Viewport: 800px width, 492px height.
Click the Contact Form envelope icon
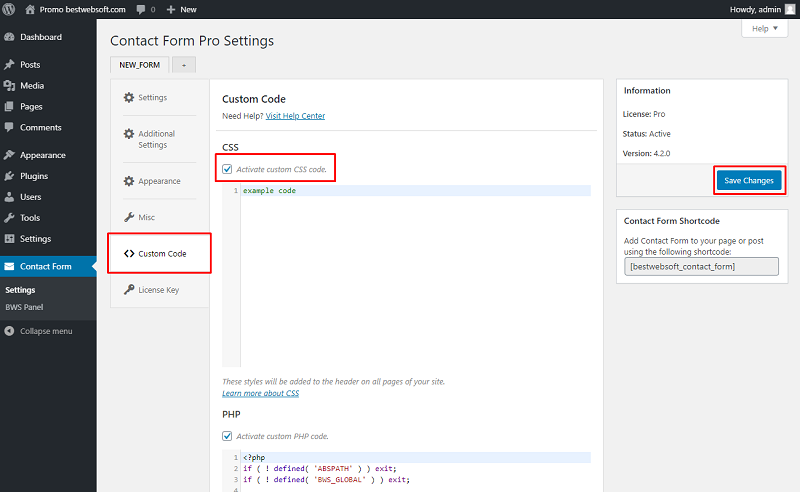coord(9,266)
